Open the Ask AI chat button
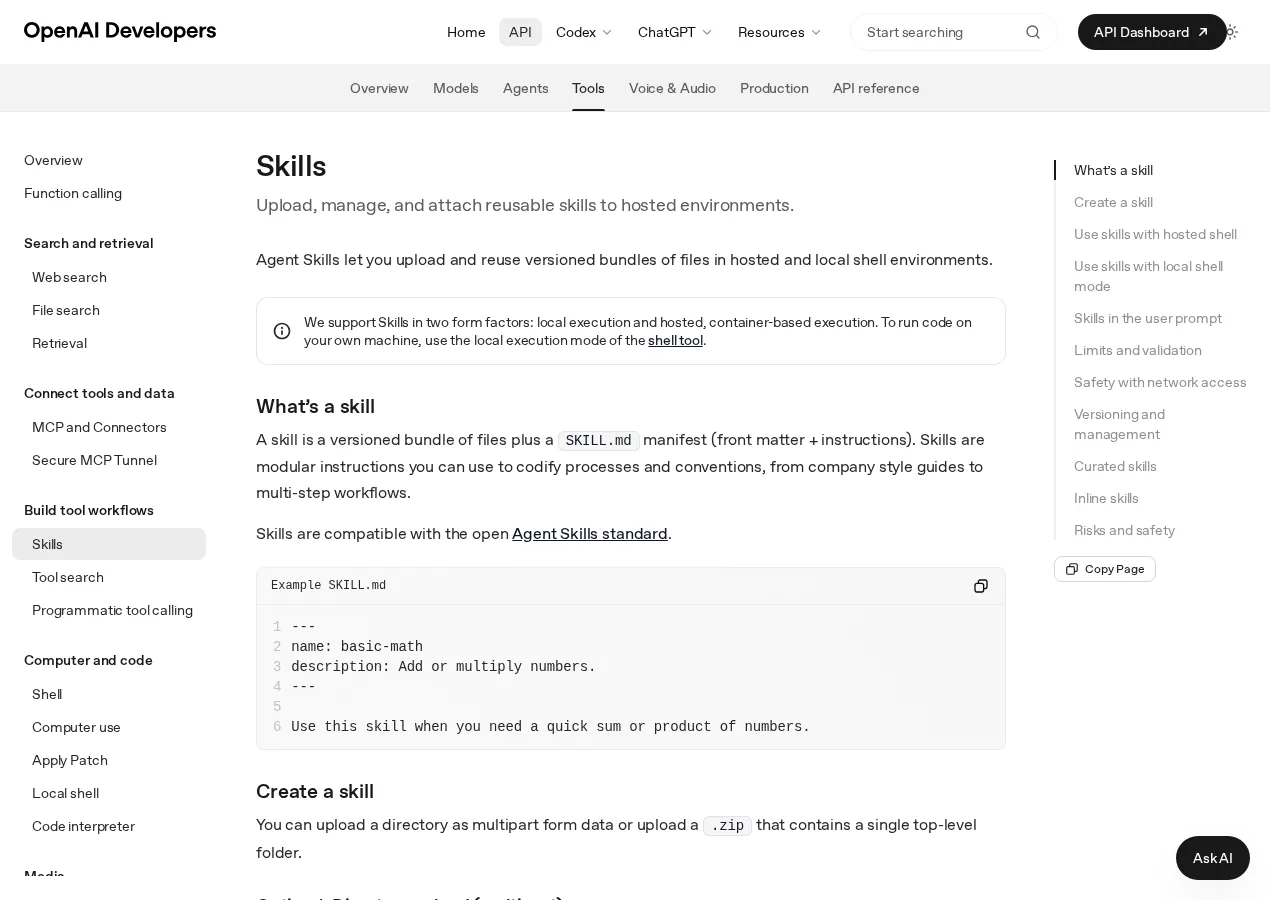Image resolution: width=1280 pixels, height=900 pixels. (1213, 858)
